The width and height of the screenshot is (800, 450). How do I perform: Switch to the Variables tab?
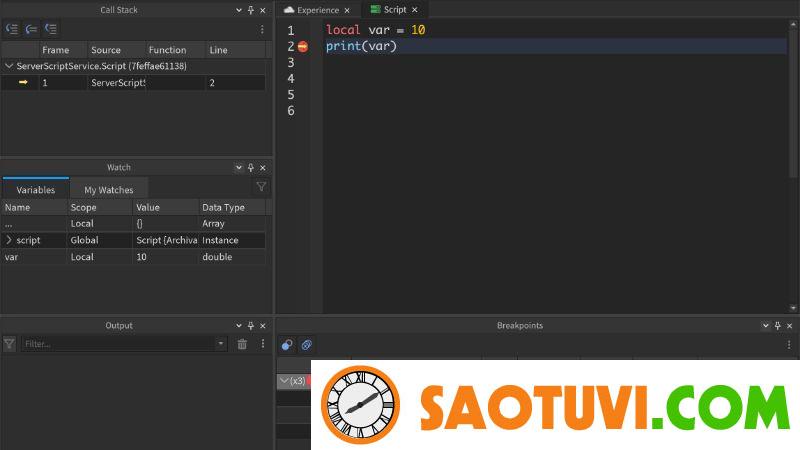pyautogui.click(x=36, y=189)
